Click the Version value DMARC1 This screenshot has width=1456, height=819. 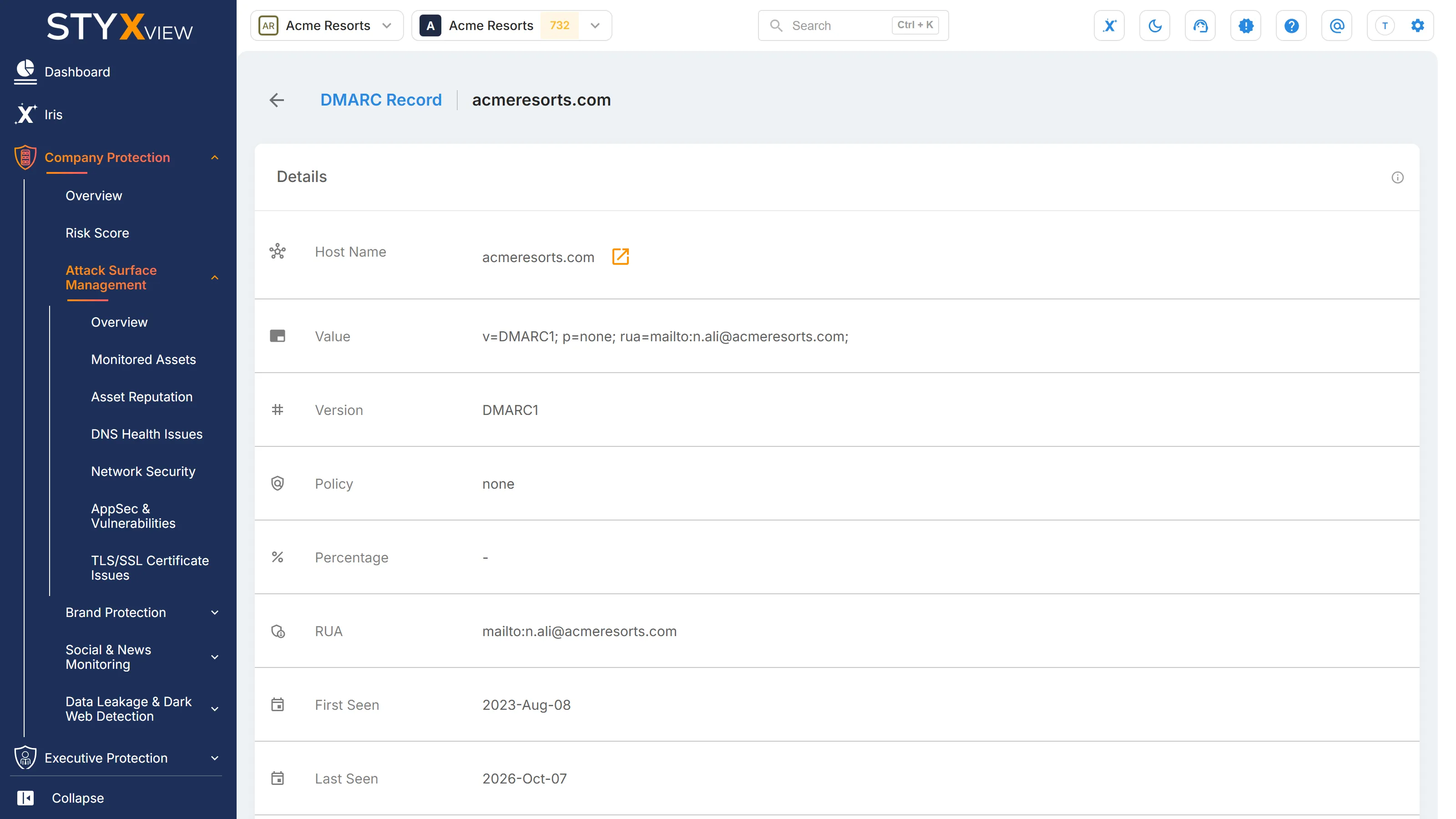[x=511, y=410]
